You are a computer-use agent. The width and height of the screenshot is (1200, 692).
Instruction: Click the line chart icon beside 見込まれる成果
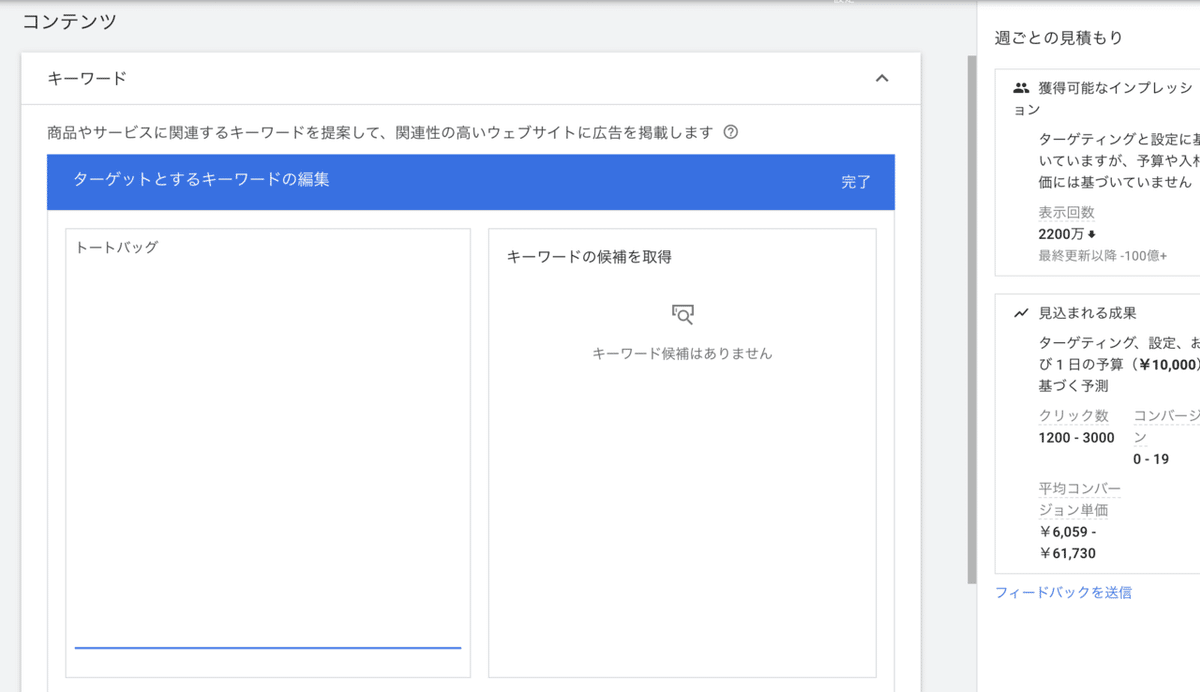click(x=1021, y=311)
